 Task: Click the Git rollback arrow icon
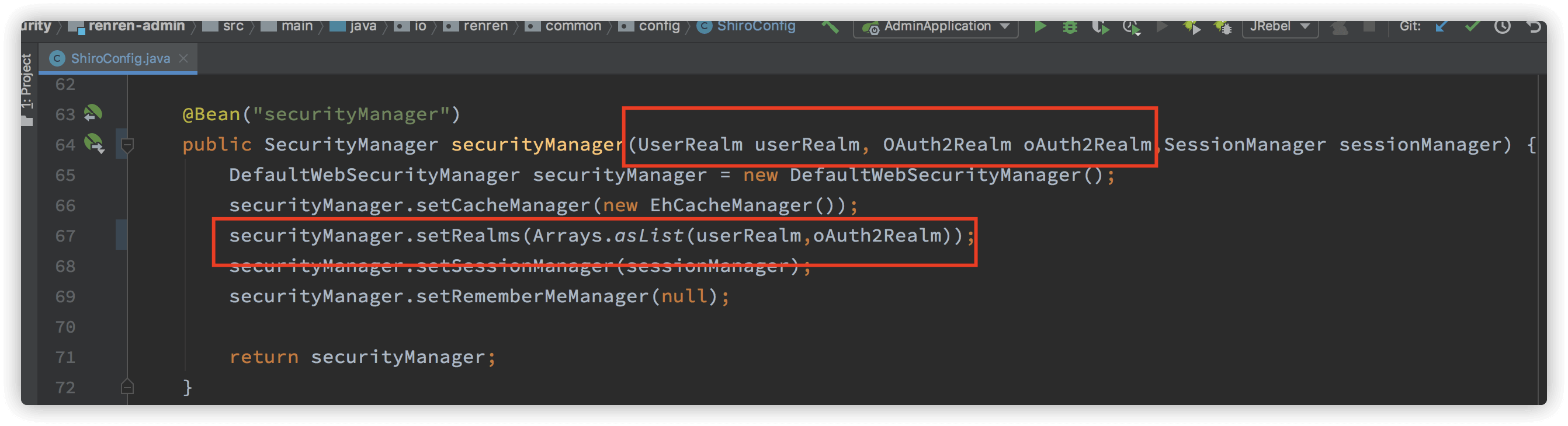[1533, 27]
